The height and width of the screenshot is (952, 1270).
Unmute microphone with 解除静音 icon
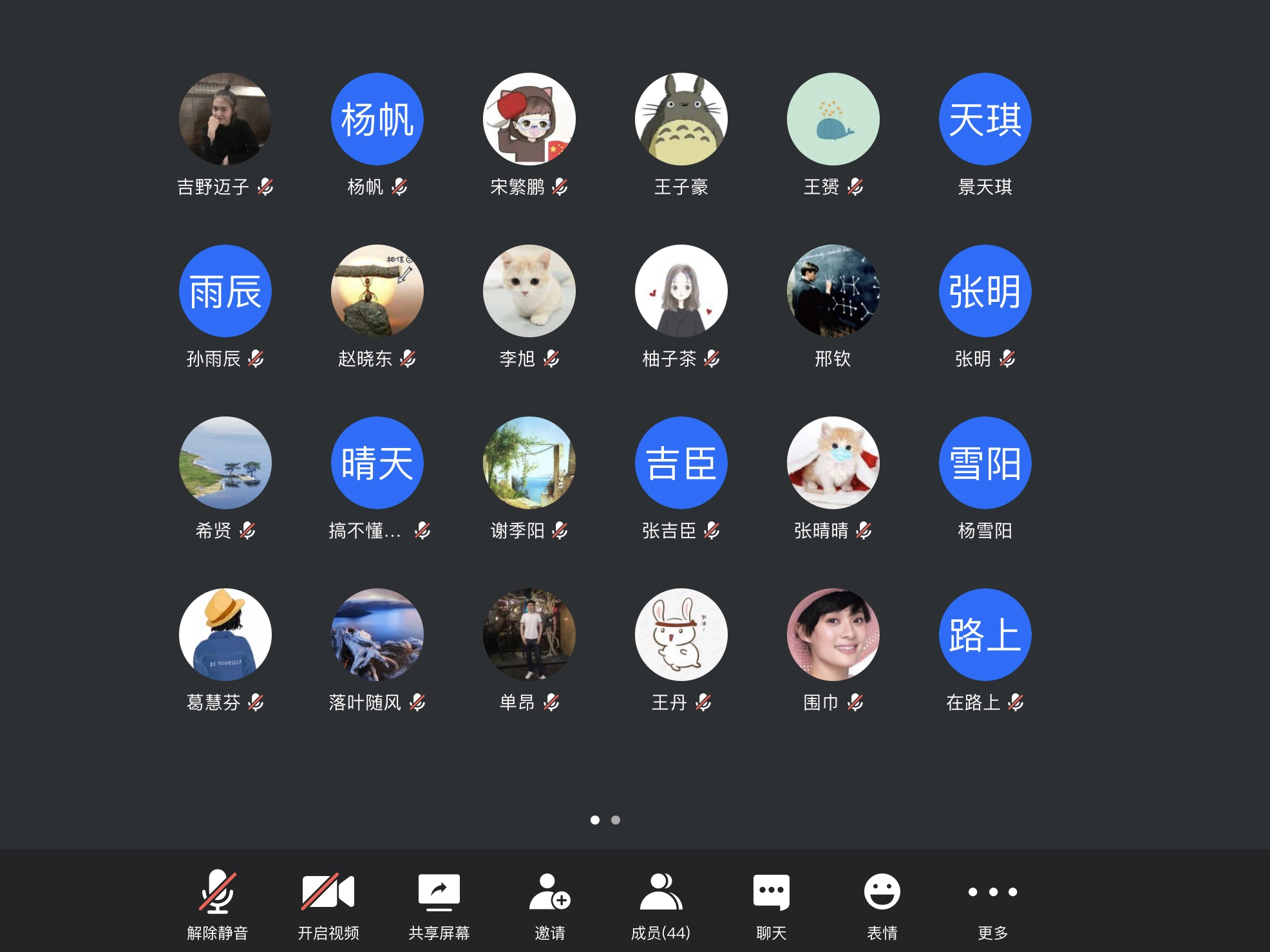coord(218,892)
